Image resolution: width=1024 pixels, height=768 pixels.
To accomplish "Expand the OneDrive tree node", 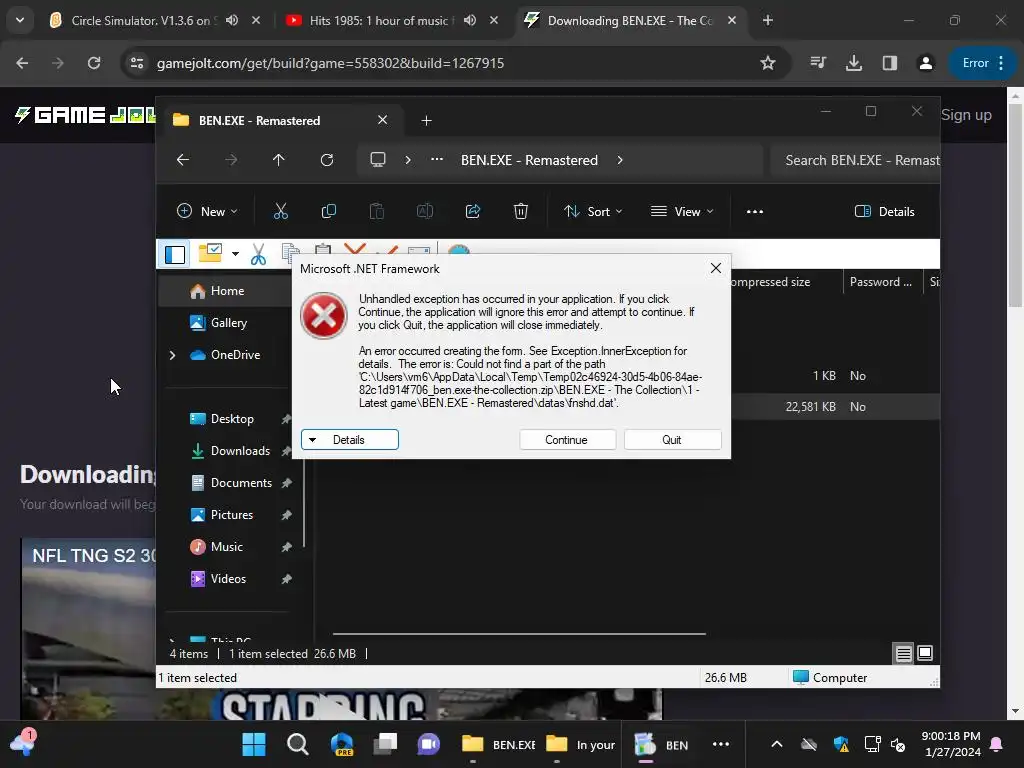I will [x=172, y=355].
